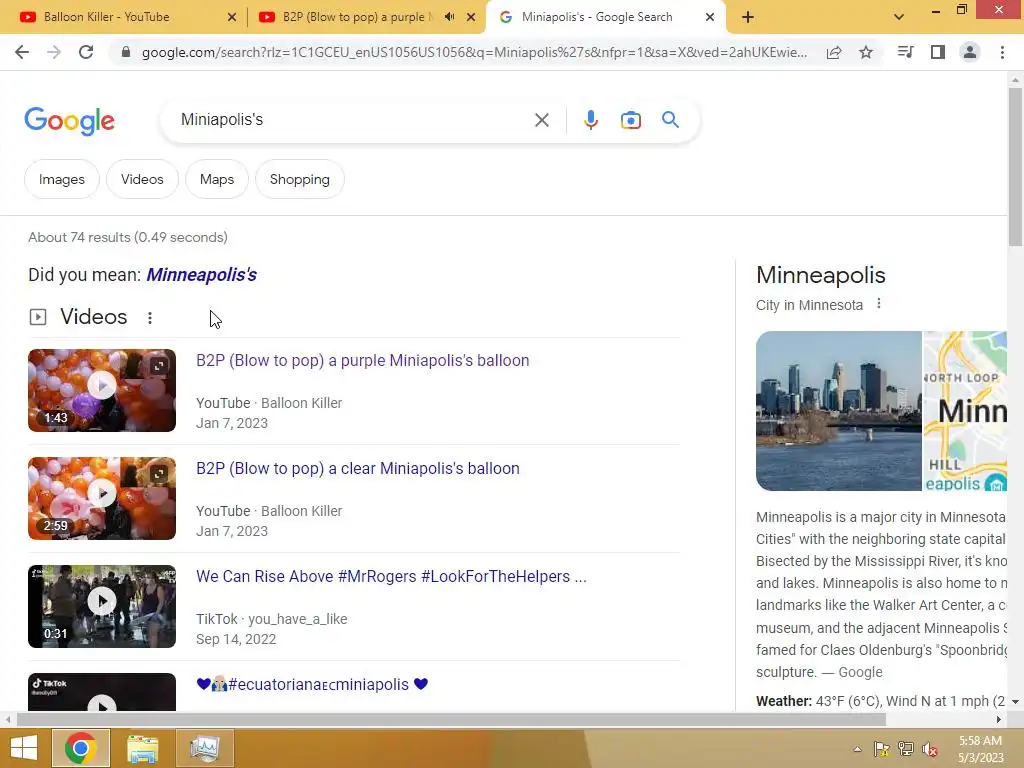This screenshot has height=768, width=1024.
Task: Click the forward navigation arrow
Action: click(x=54, y=52)
